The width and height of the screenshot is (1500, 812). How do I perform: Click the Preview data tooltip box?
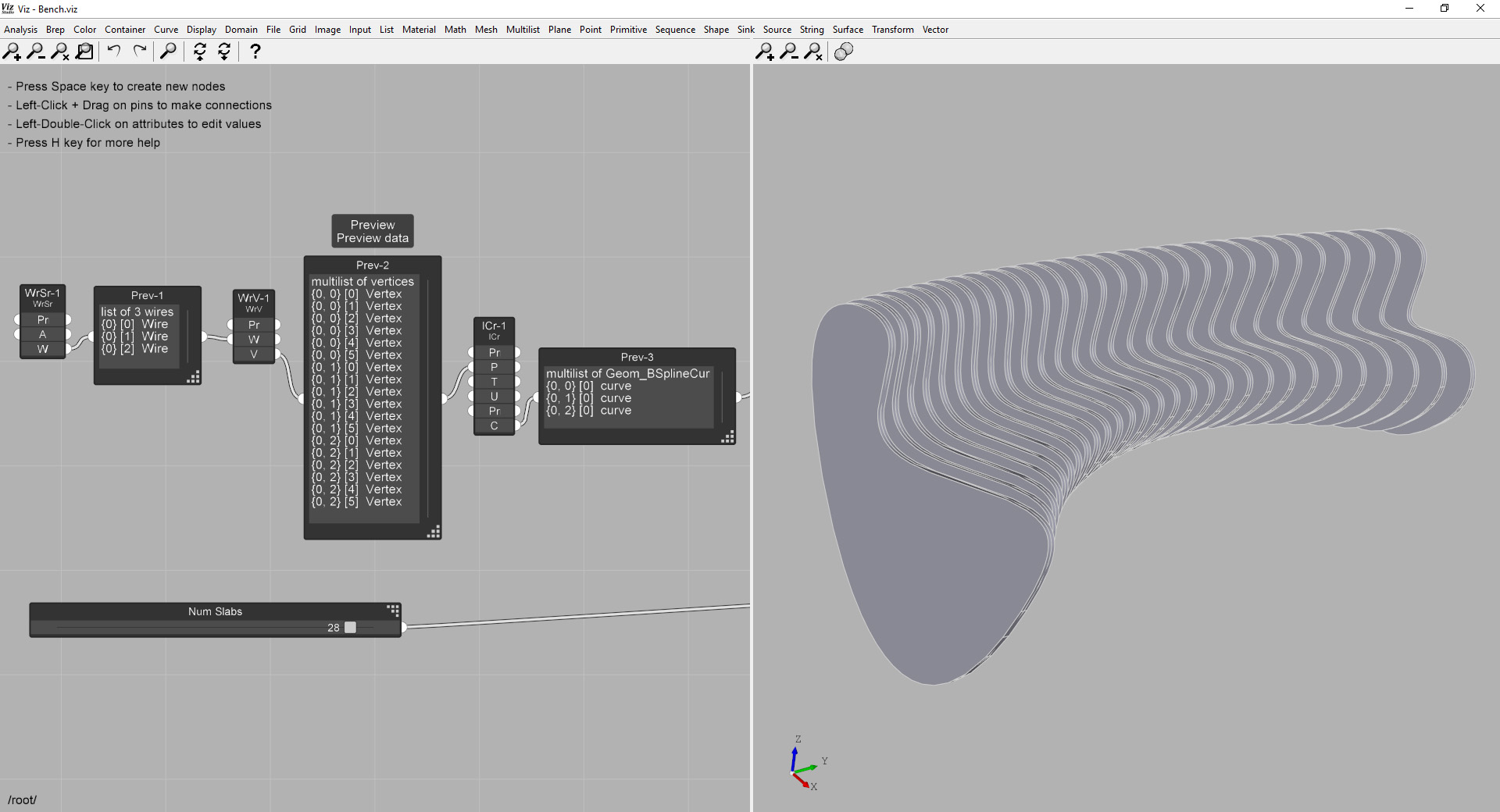pyautogui.click(x=373, y=231)
